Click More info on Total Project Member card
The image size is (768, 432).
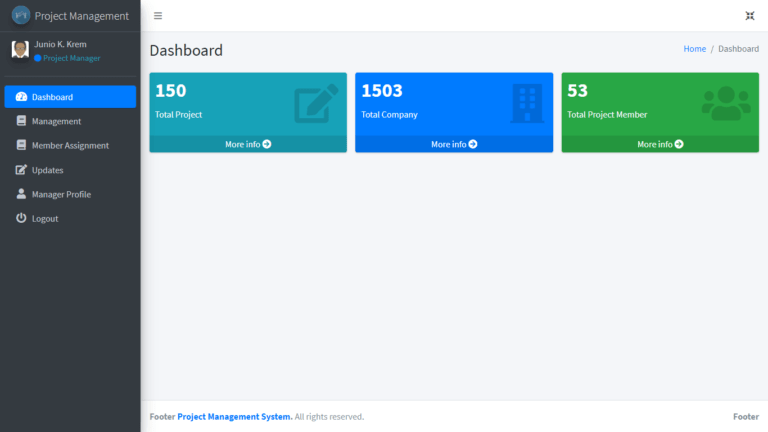[x=660, y=144]
